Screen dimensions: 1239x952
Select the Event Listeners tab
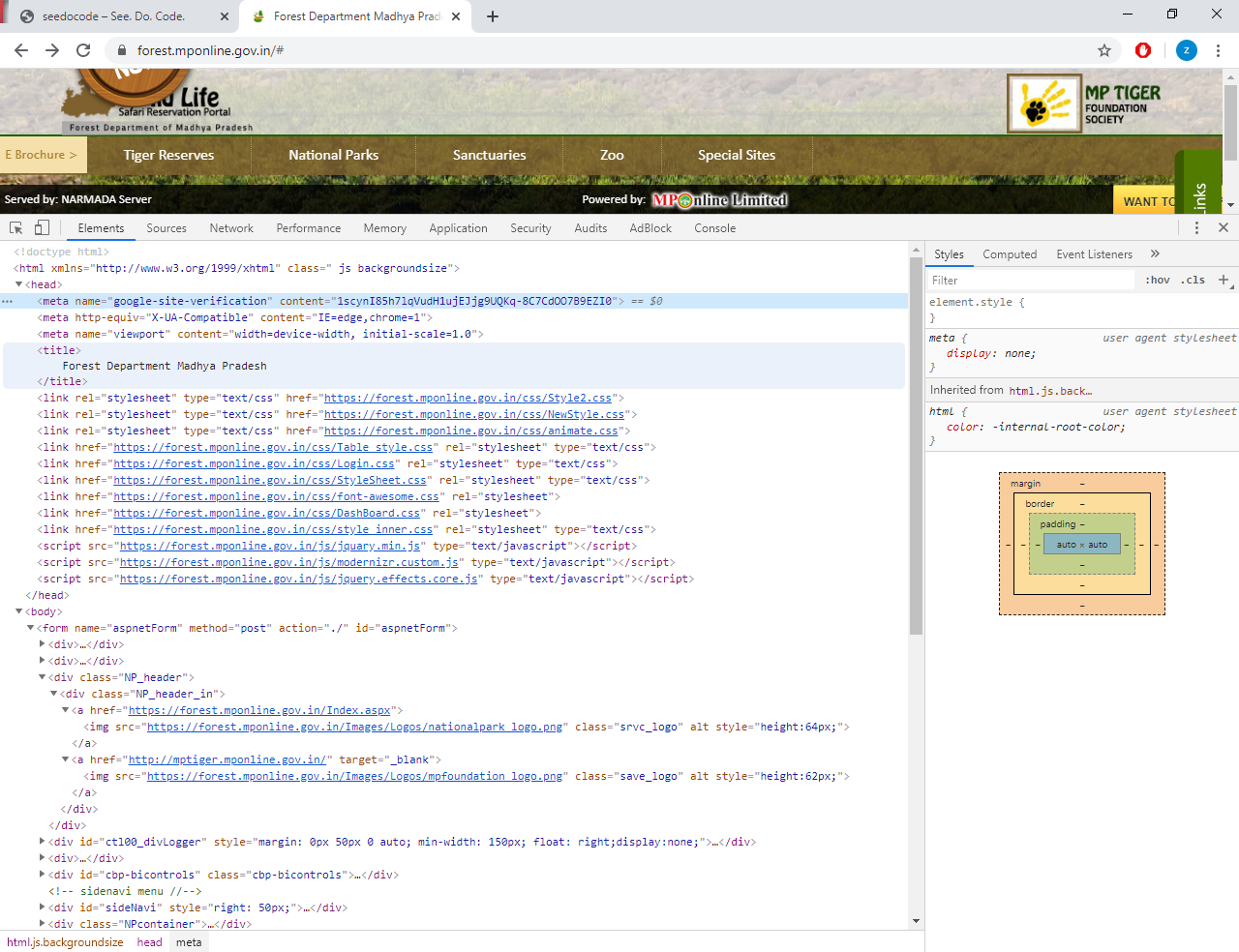[1095, 254]
